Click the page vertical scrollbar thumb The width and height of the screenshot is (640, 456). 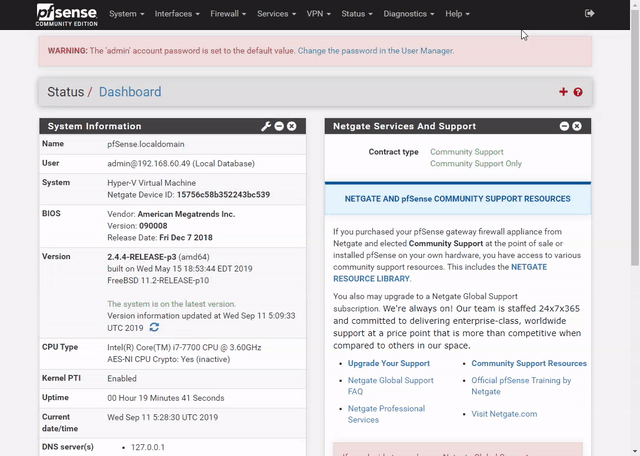635,138
